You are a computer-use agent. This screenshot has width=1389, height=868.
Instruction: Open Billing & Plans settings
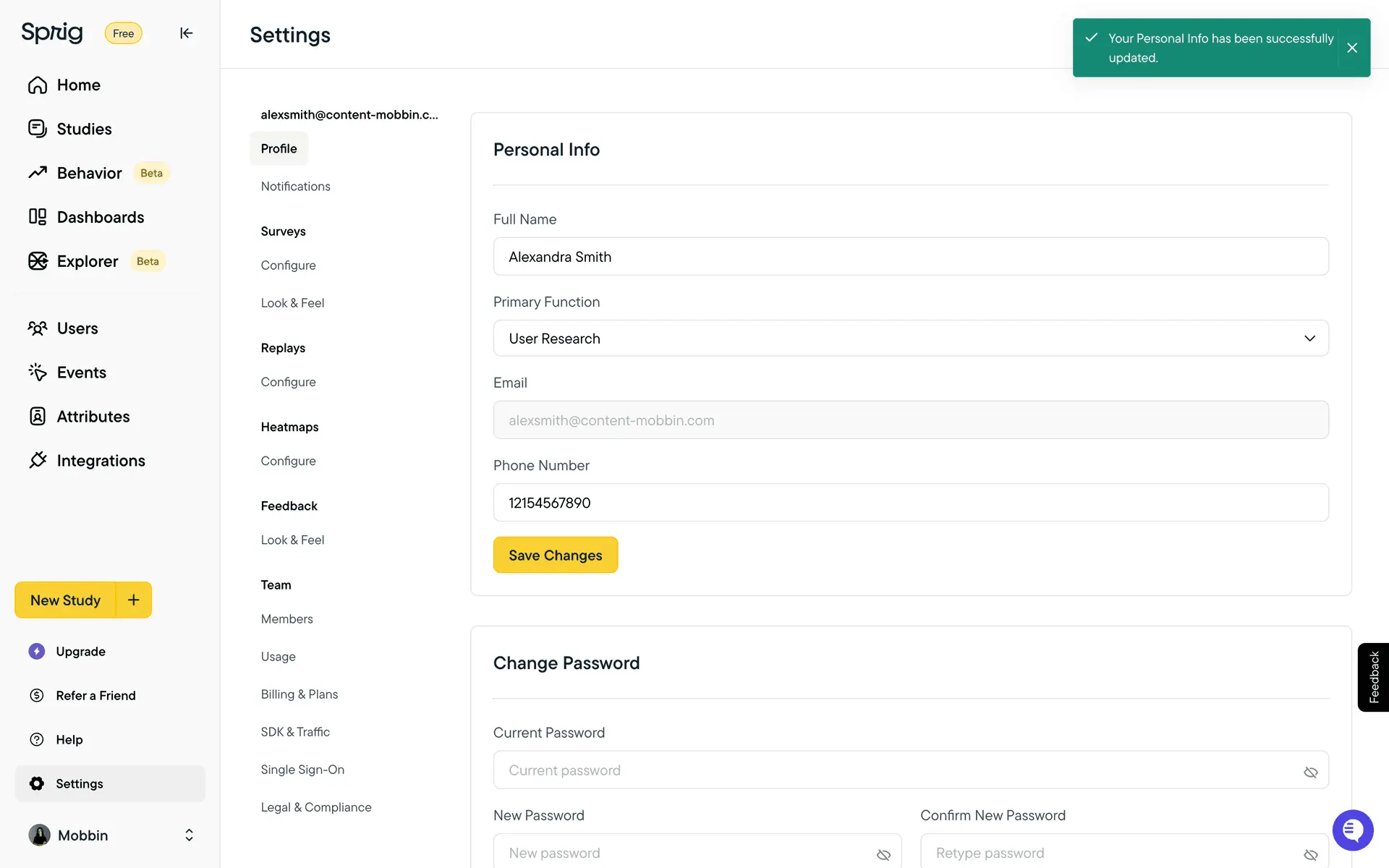[299, 694]
